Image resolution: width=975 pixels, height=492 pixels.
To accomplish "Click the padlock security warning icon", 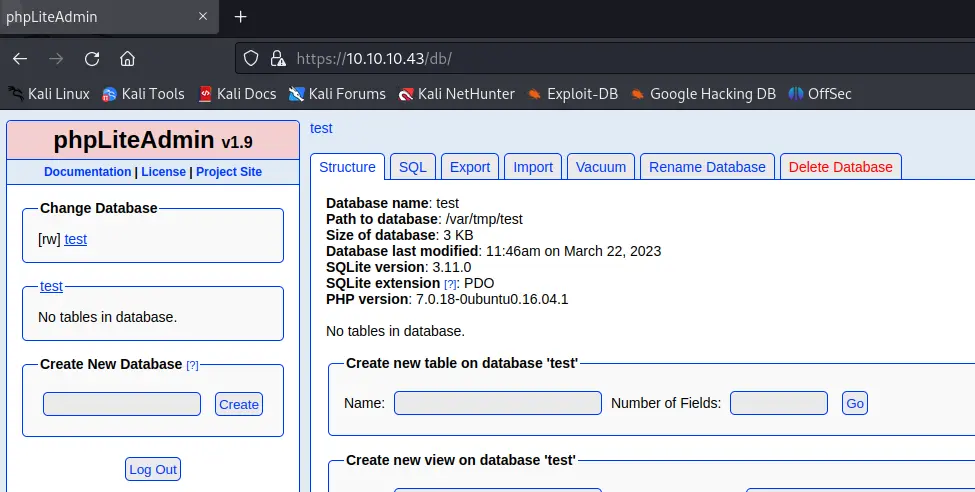I will 278,58.
